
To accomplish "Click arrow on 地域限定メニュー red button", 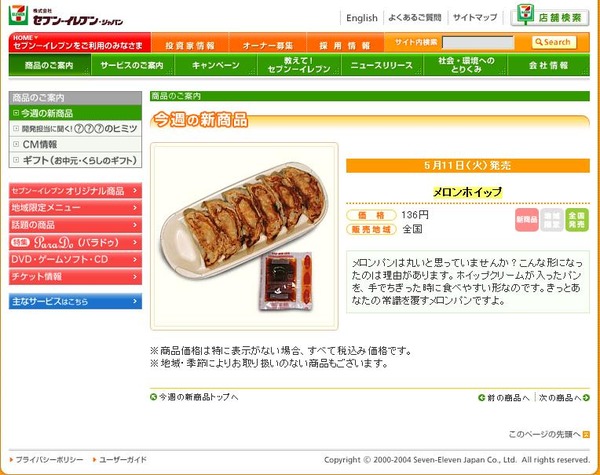I will pos(135,207).
